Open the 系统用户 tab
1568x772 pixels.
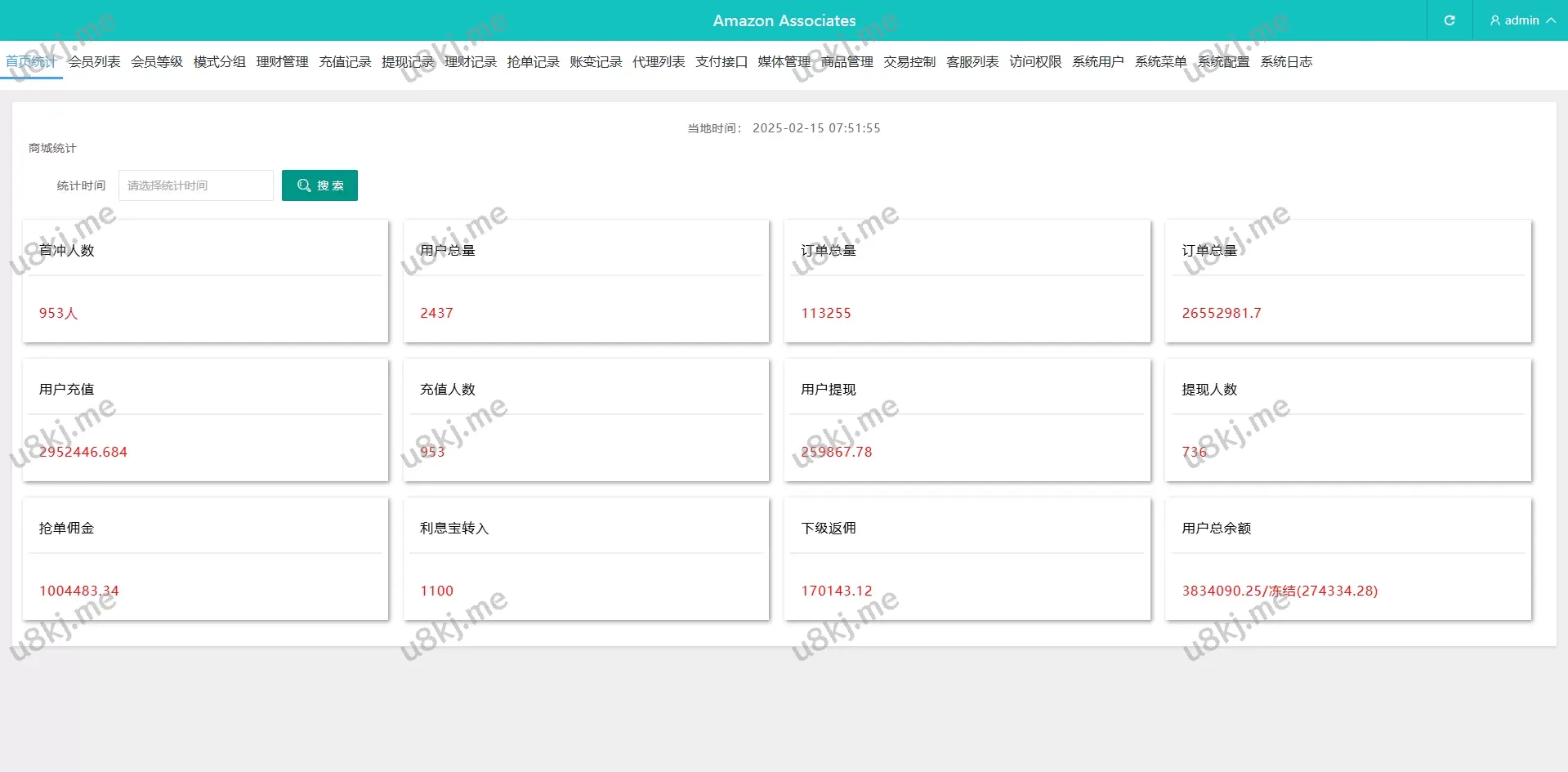pos(1097,62)
